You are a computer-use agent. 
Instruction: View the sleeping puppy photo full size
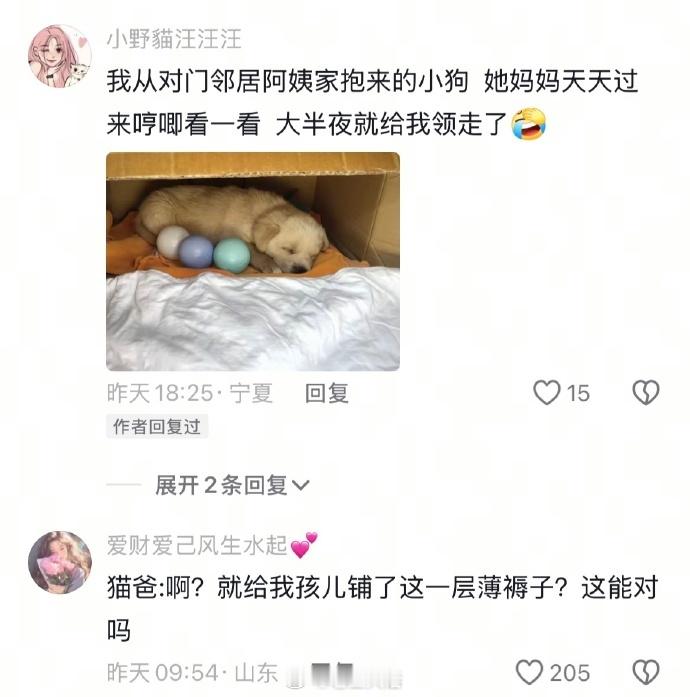253,261
